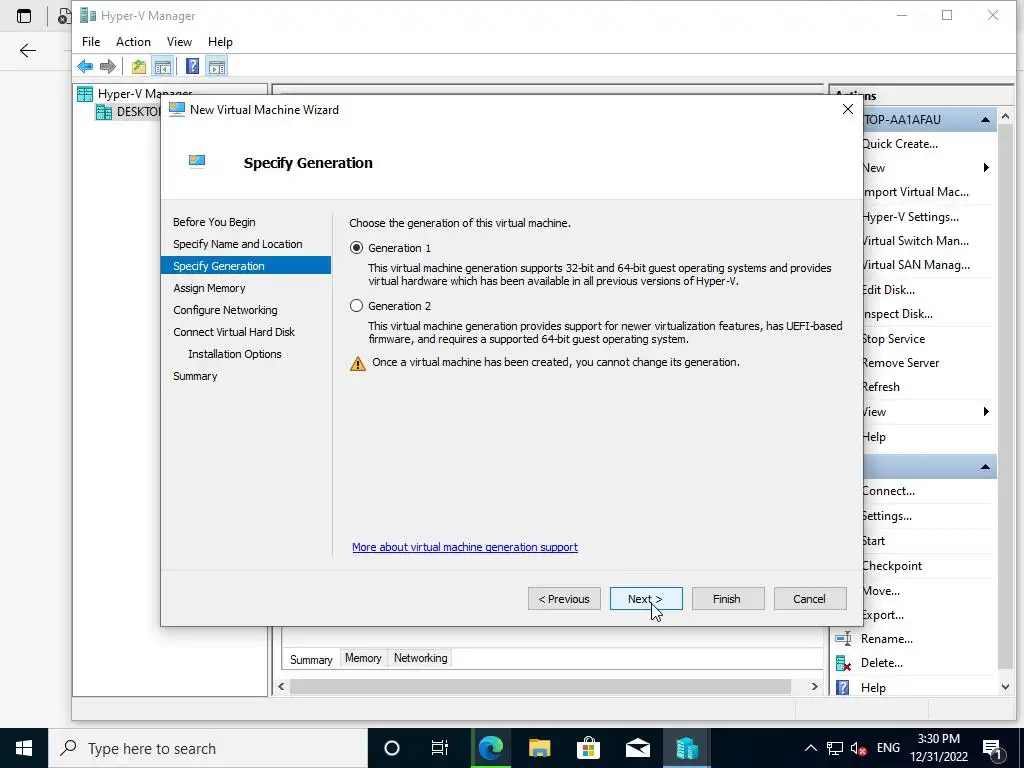
Task: Select the Generation 1 radio button
Action: 357,248
